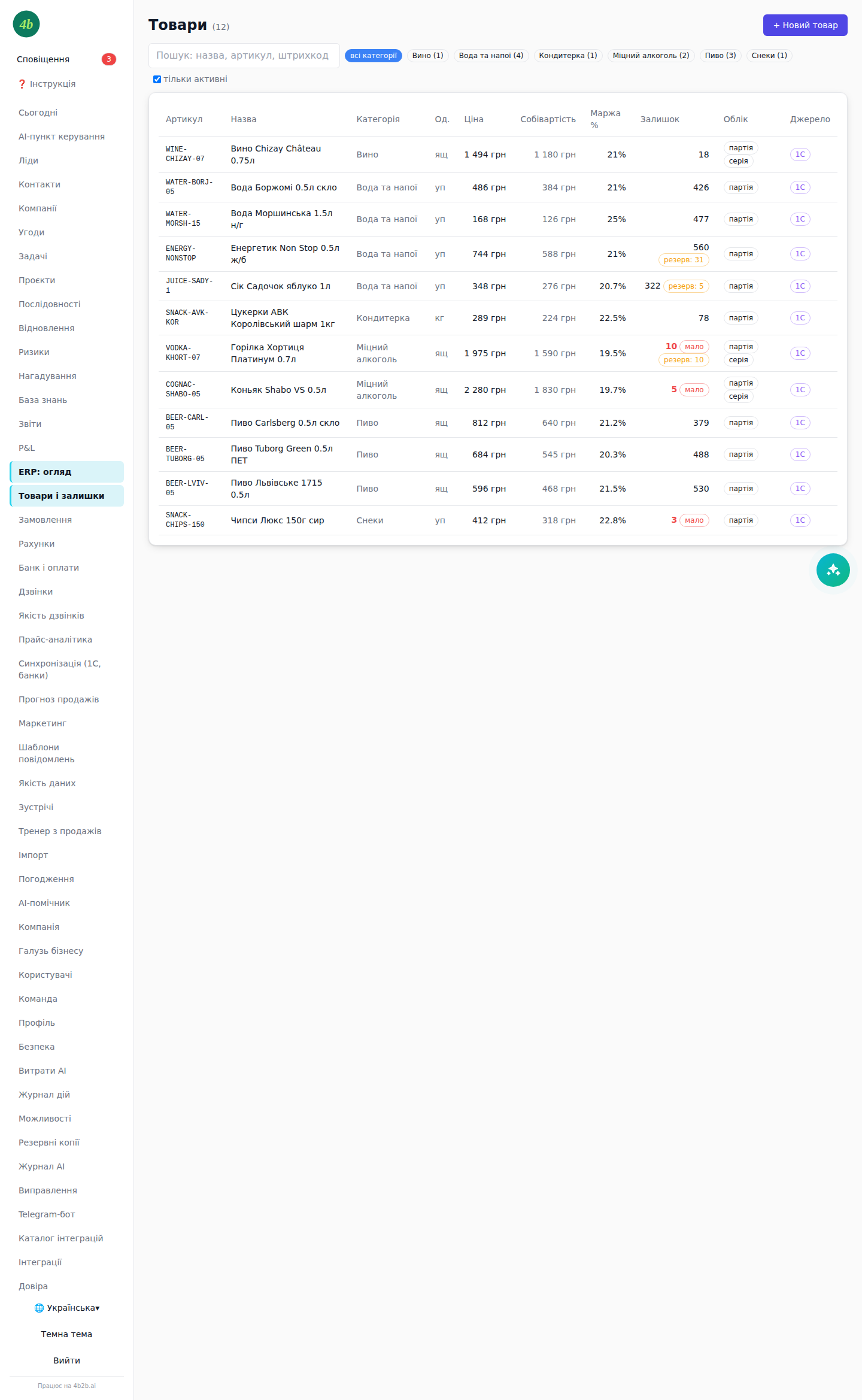This screenshot has height=1400, width=862.
Task: Click the 1C source badge for Вино Chizay
Action: pos(800,154)
